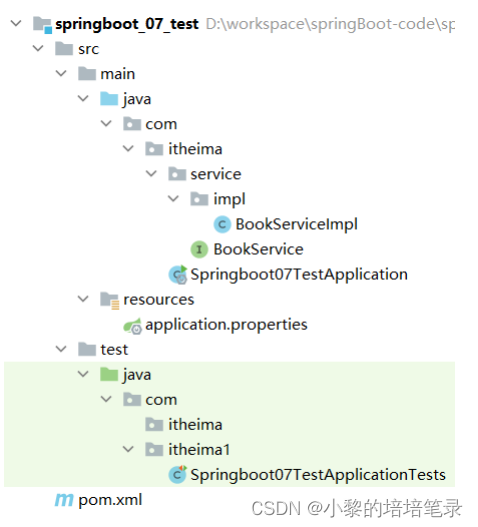Viewport: 478px width, 527px height.
Task: Click the Springboot07TestApplication run class icon
Action: pyautogui.click(x=178, y=275)
